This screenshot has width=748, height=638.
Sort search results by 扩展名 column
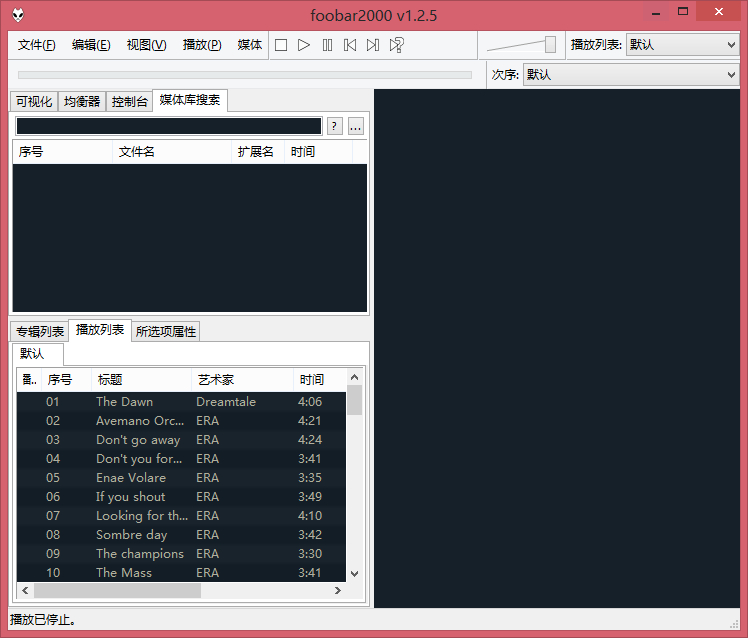pyautogui.click(x=258, y=152)
